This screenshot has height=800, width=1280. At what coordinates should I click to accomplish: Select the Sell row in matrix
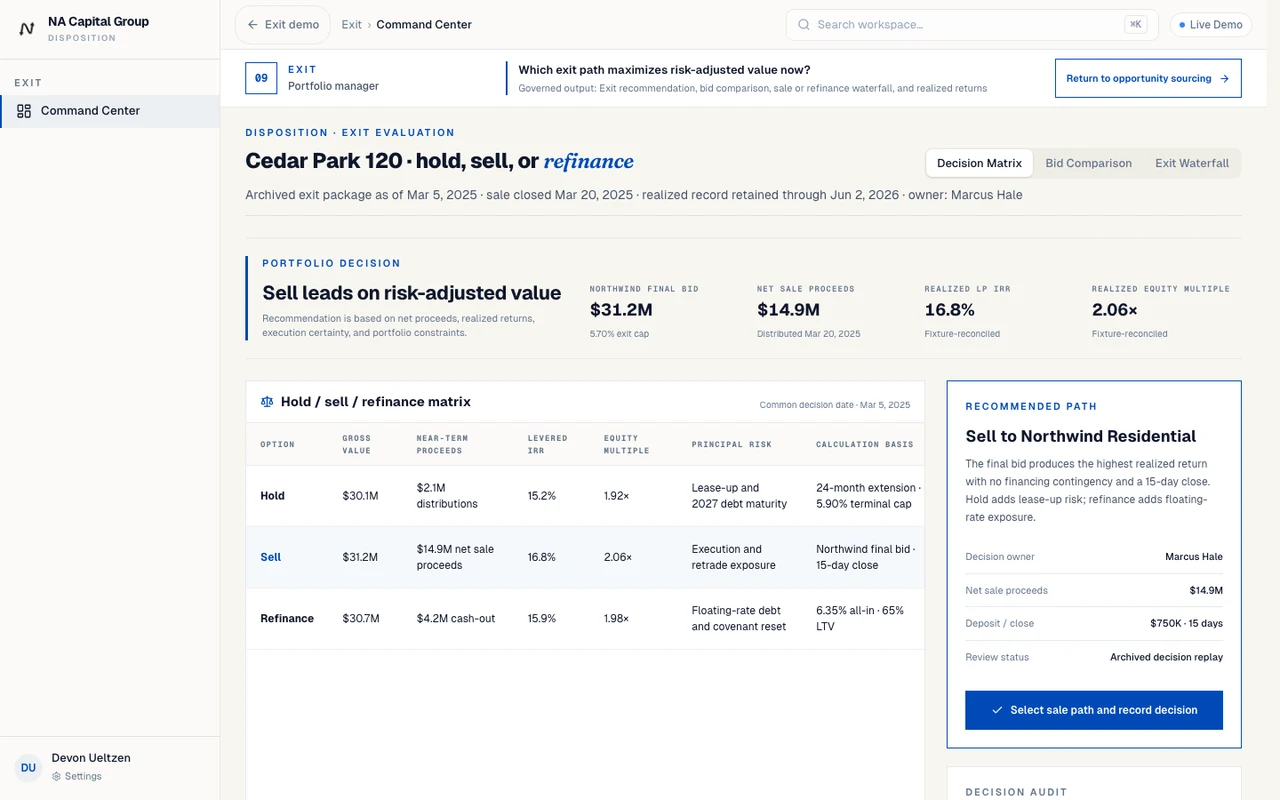pyautogui.click(x=585, y=557)
